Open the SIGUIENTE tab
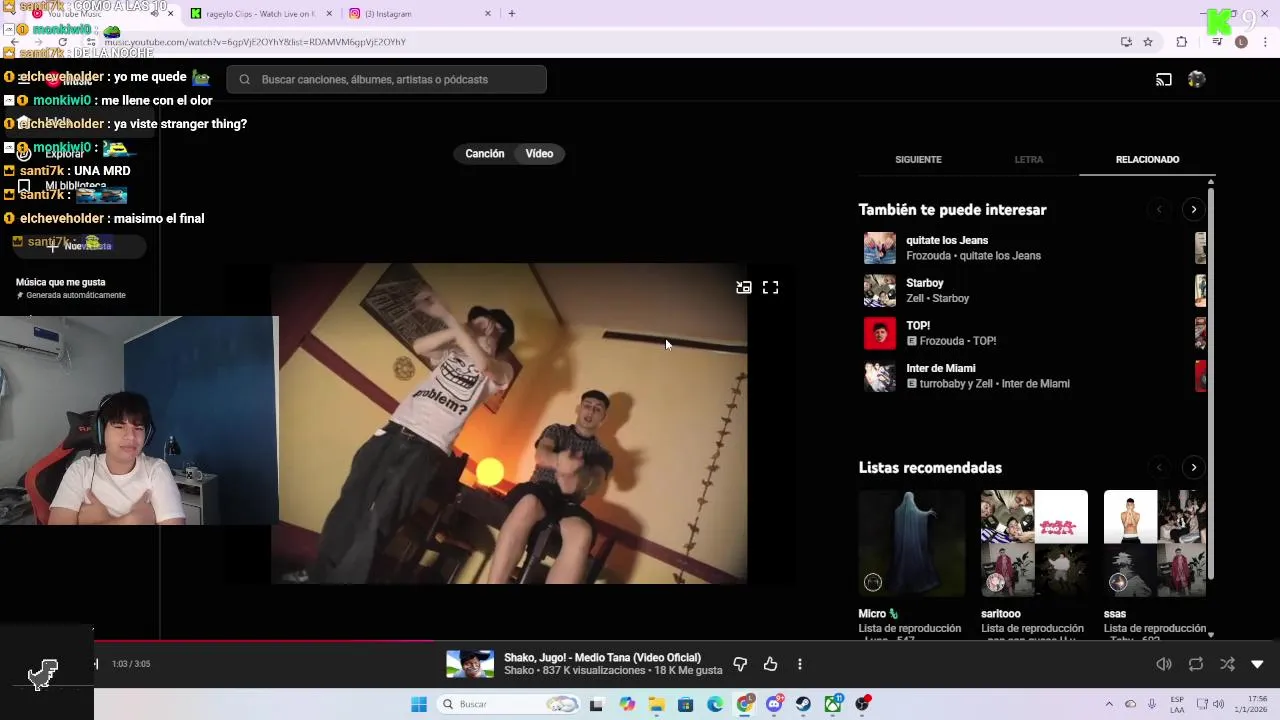Screen dimensions: 1280x720 coord(918,159)
